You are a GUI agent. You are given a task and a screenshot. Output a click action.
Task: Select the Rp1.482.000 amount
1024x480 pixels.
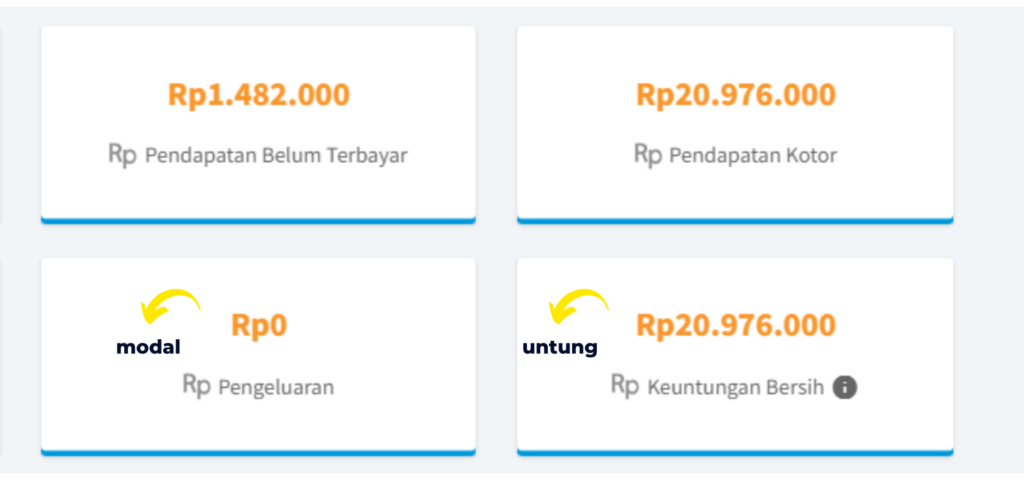tap(259, 95)
